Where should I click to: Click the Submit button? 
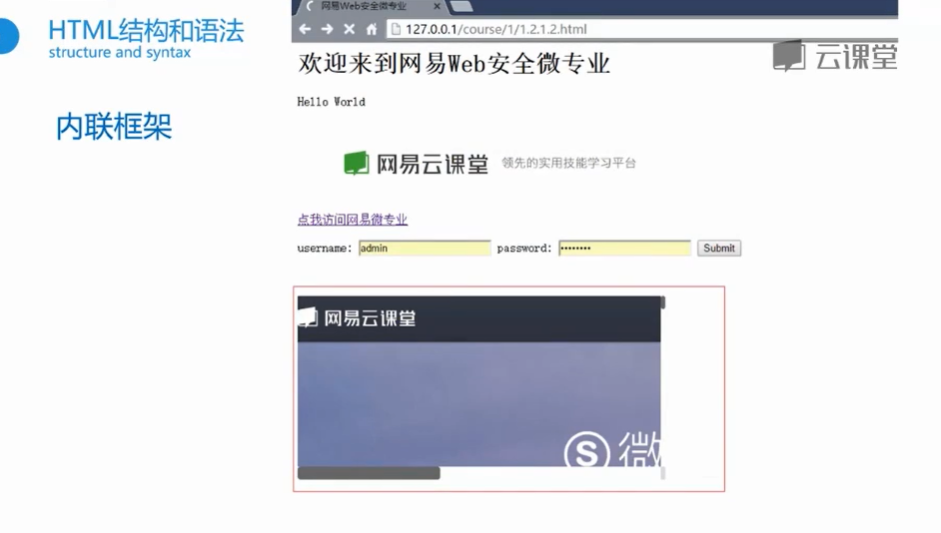(x=719, y=248)
